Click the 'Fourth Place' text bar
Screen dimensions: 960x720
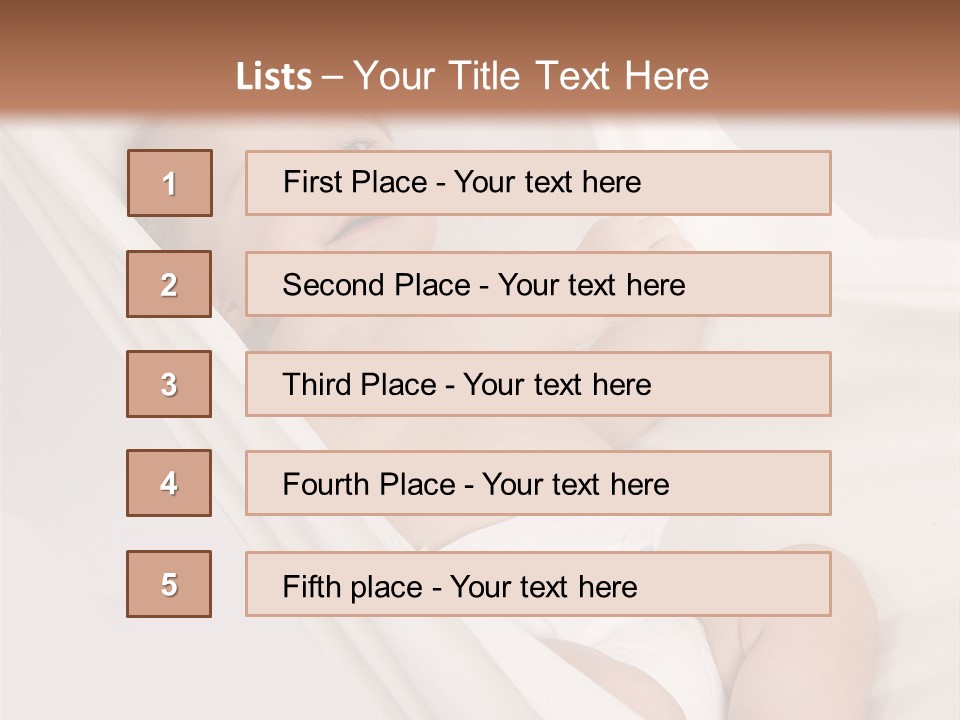[x=538, y=483]
